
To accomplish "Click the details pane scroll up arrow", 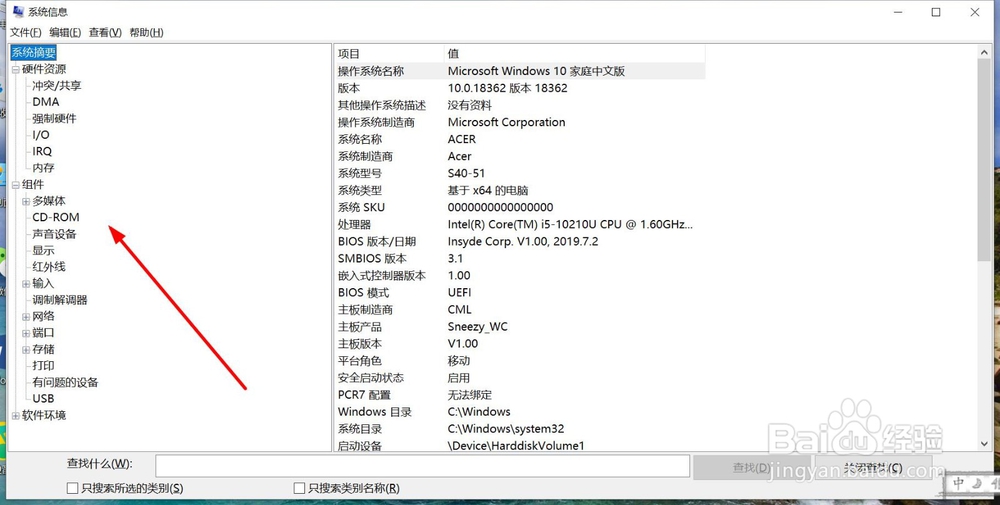I will pyautogui.click(x=983, y=54).
